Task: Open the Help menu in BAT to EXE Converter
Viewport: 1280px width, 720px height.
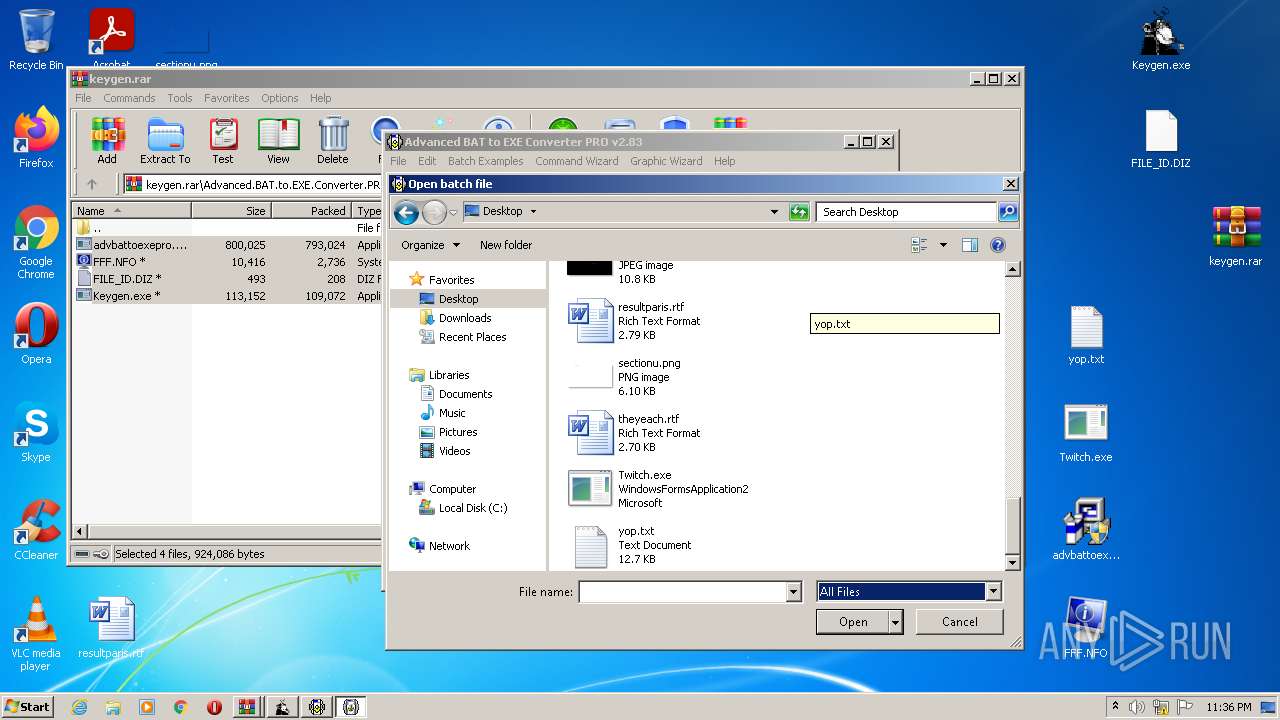Action: (x=725, y=161)
